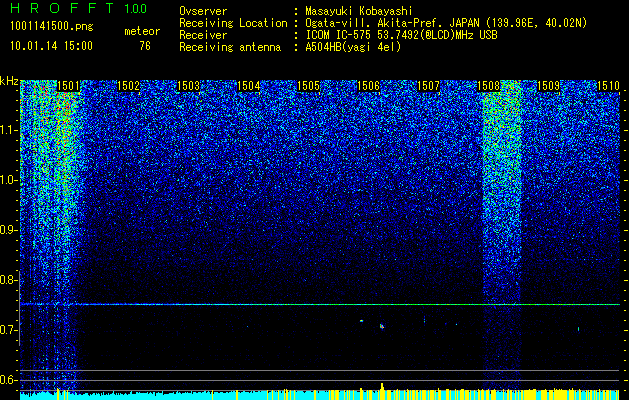This screenshot has height=400, width=629.
Task: Select the 0.9 frequency axis label
Action: click(8, 230)
